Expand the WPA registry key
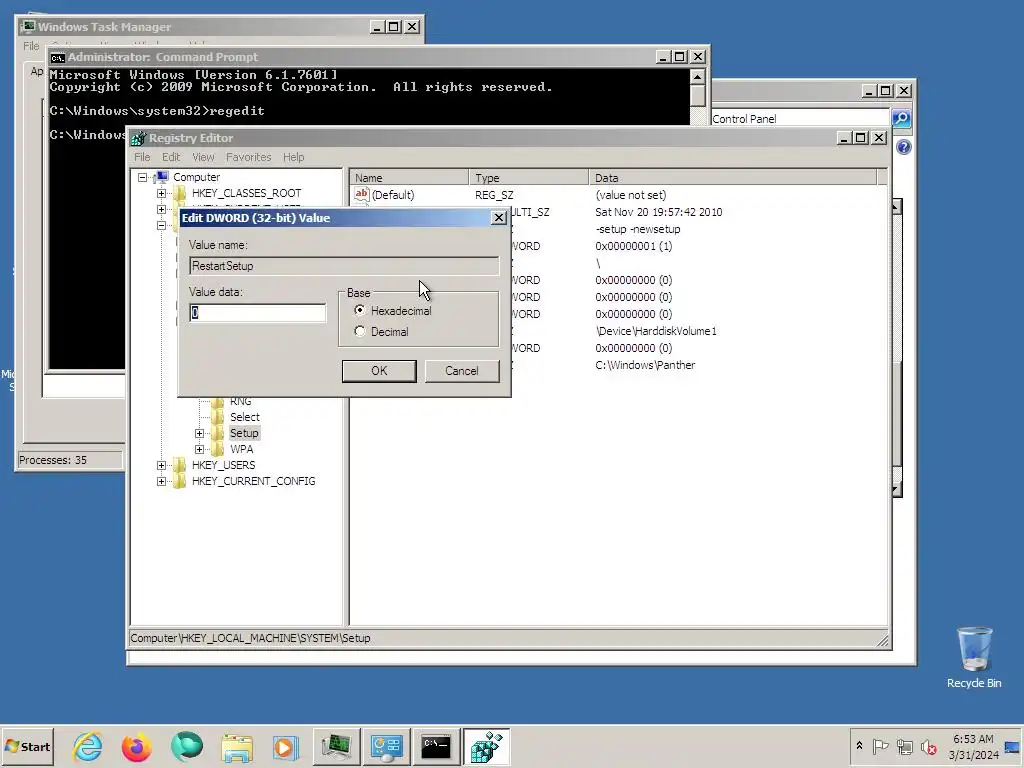Viewport: 1024px width, 768px height. tap(199, 449)
